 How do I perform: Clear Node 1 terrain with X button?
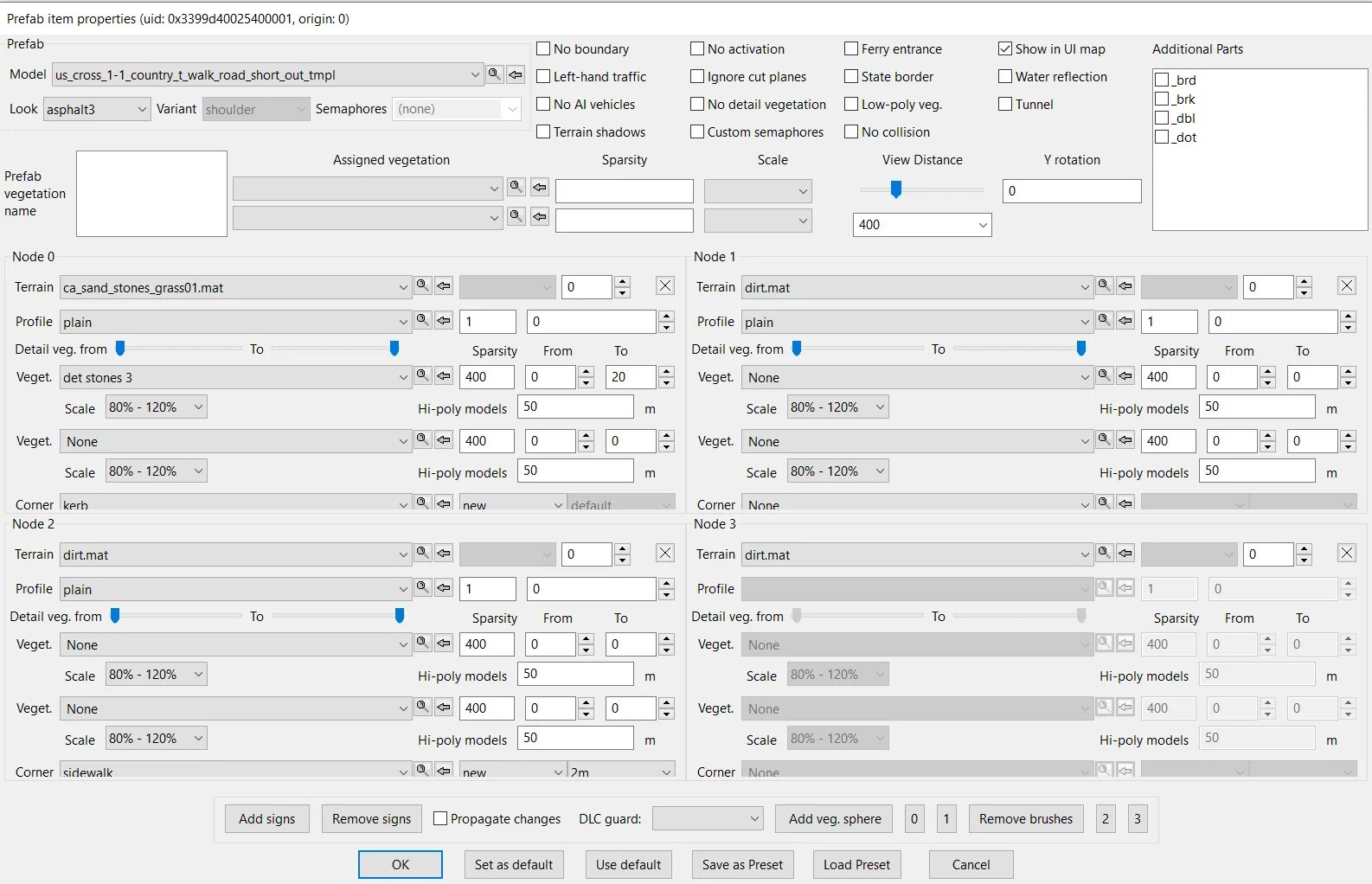click(x=1347, y=285)
